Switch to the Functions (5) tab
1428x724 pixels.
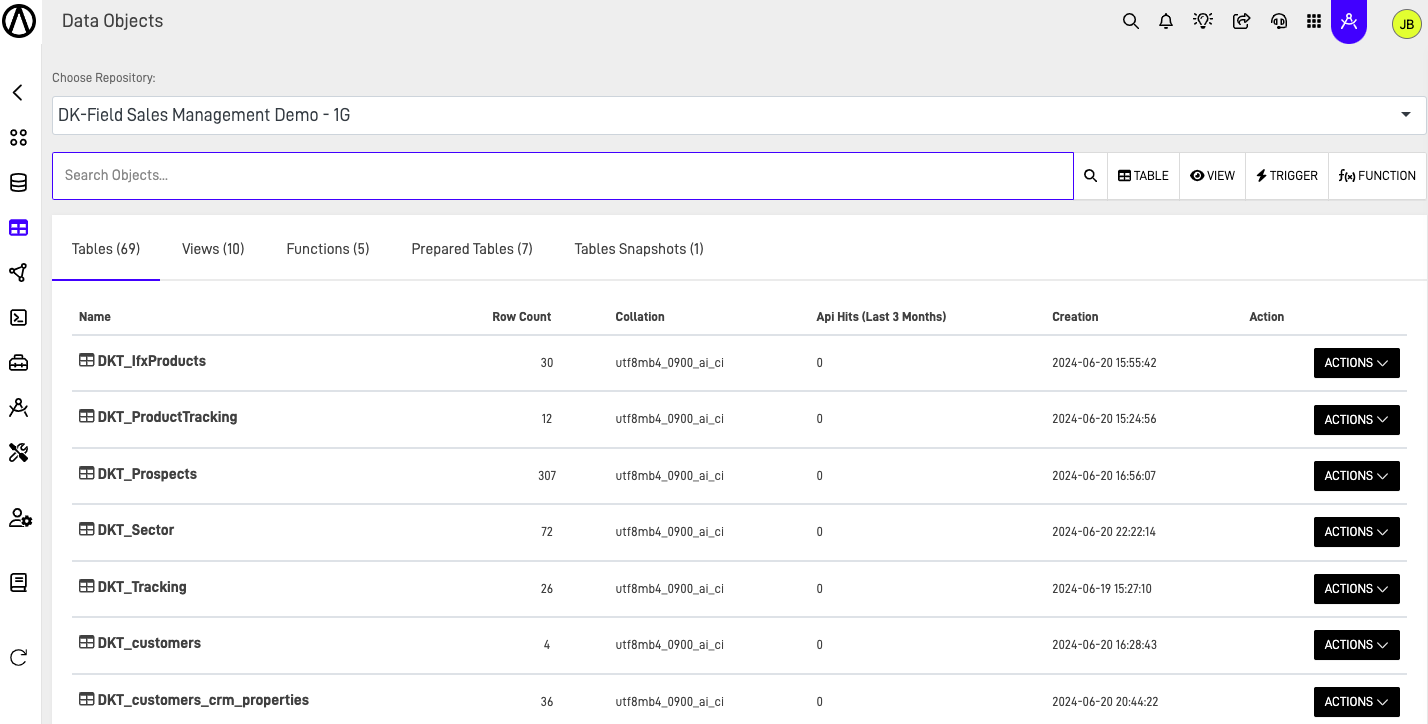coord(328,249)
